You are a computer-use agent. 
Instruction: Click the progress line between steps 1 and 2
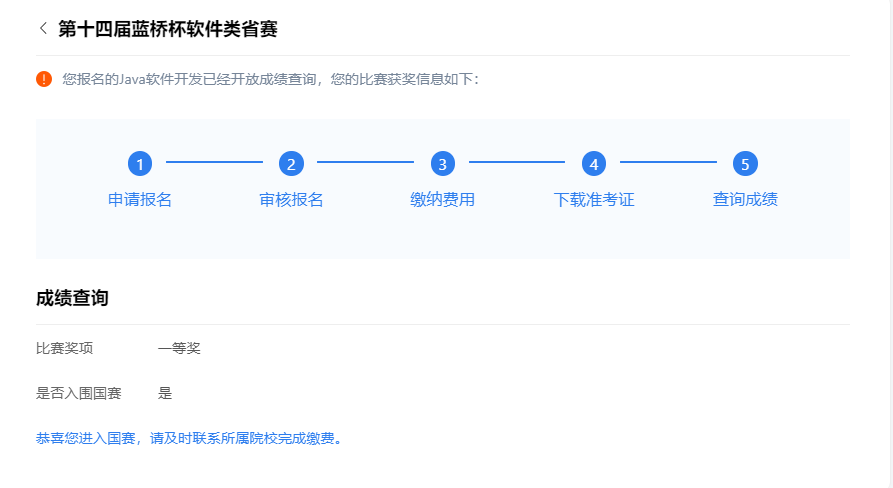pos(215,162)
